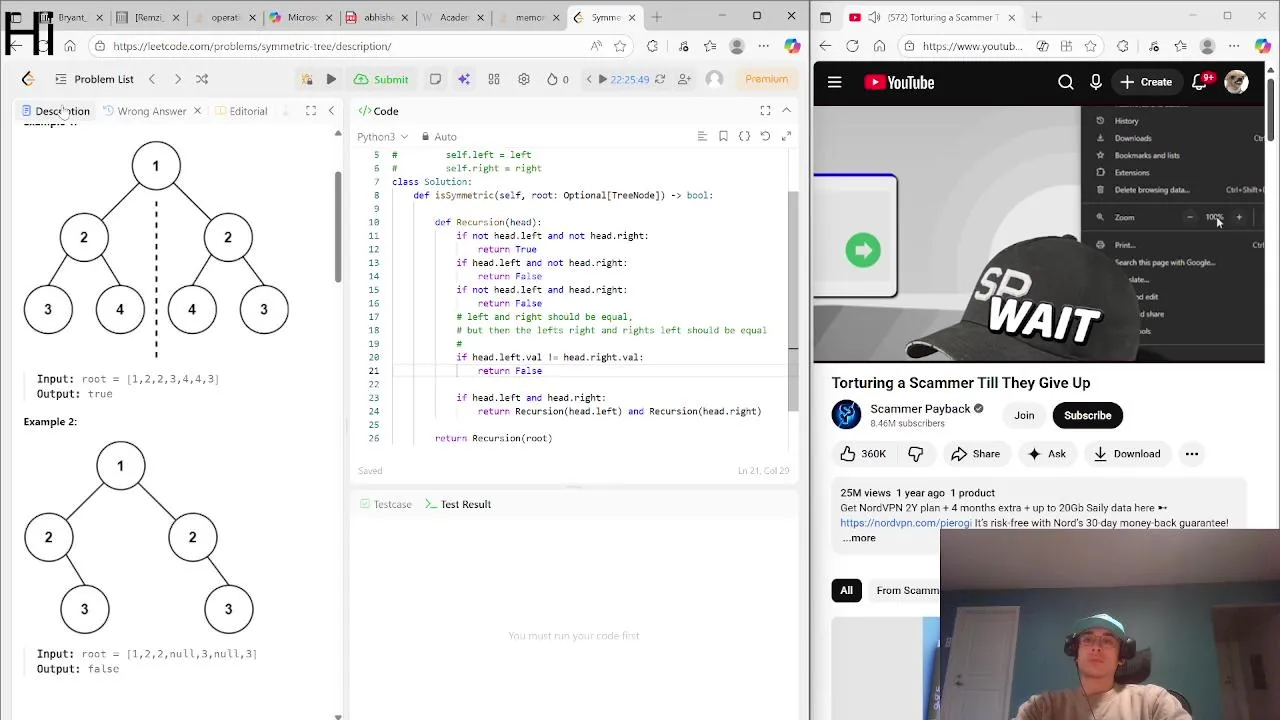Click the bookmark icon in editor toolbar

tap(723, 136)
